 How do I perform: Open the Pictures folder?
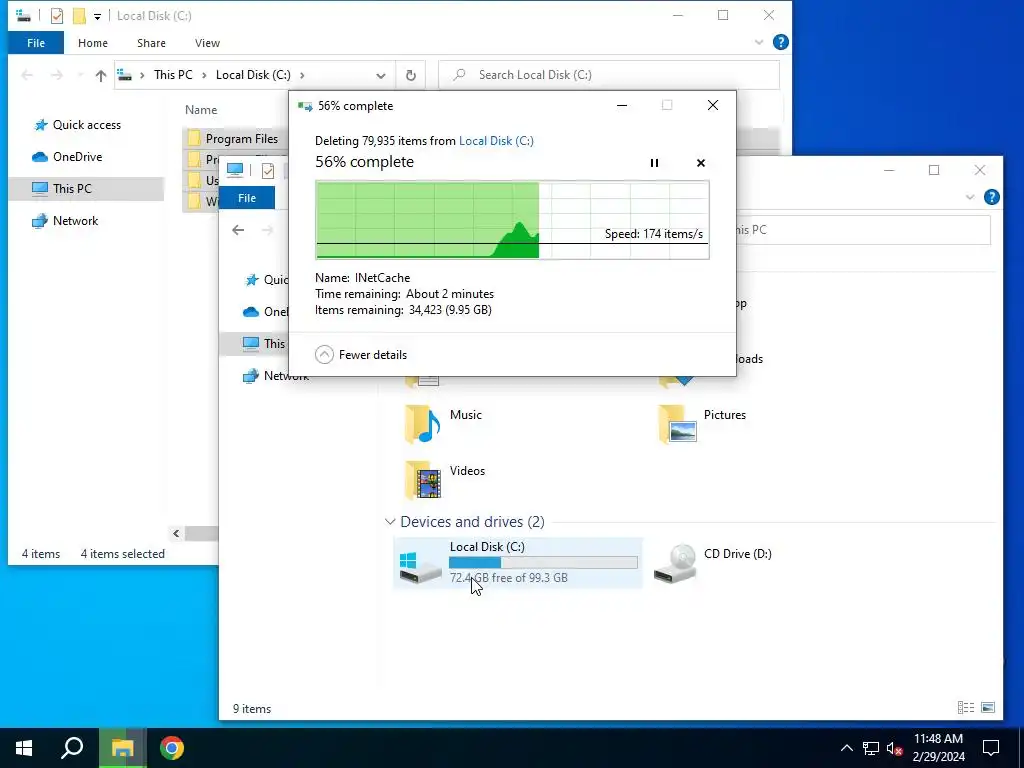click(702, 423)
